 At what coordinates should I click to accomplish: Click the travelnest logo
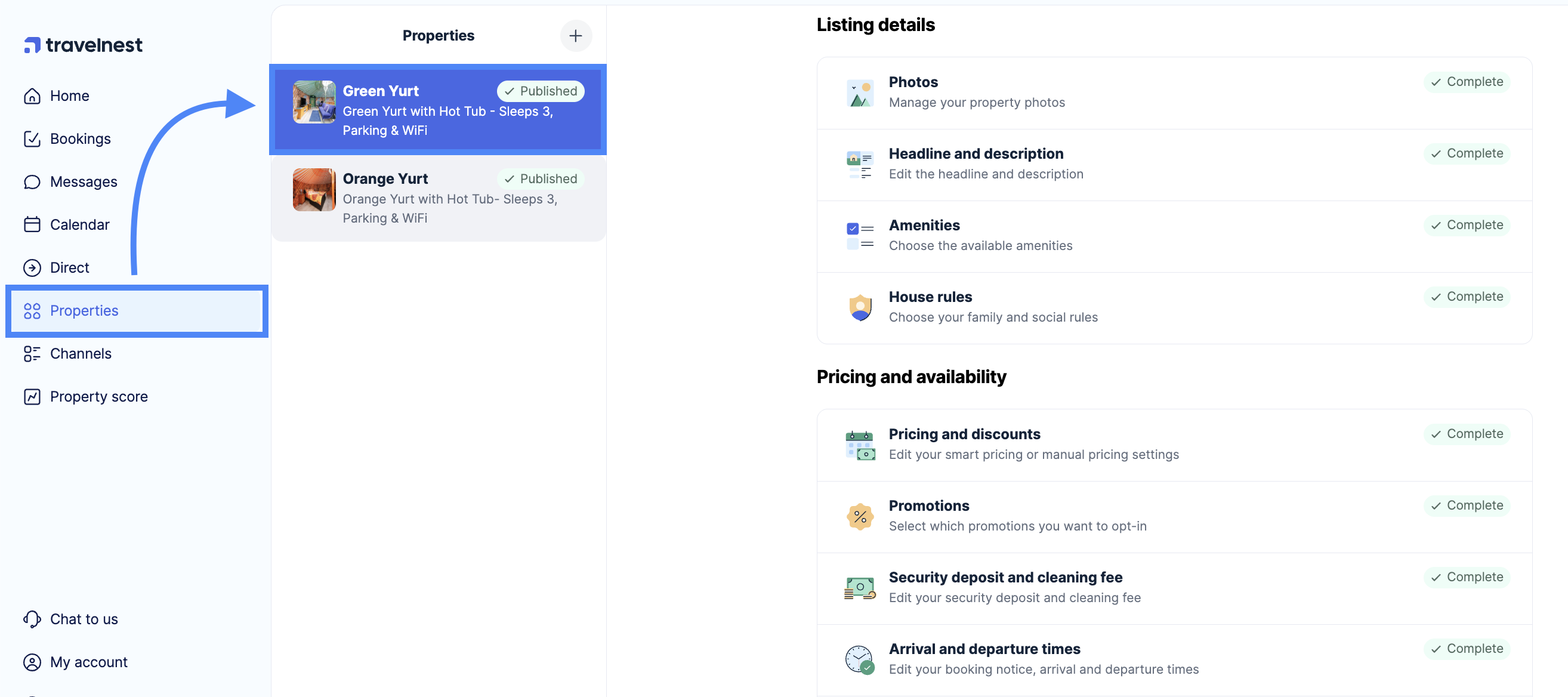84,45
